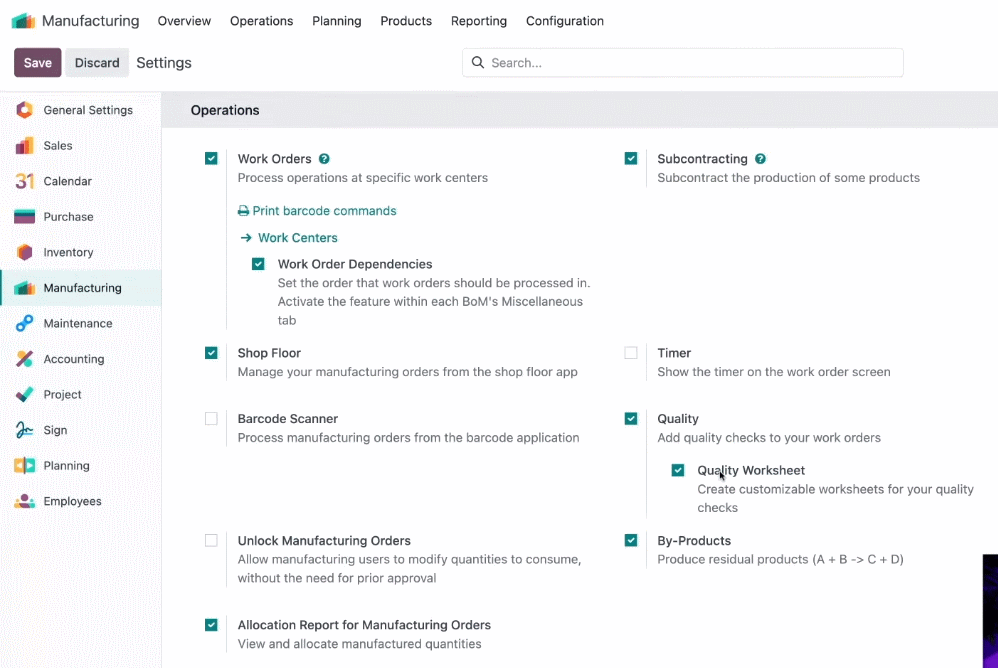Click the Manufacturing app logo icon
This screenshot has width=998, height=668.
coord(24,21)
